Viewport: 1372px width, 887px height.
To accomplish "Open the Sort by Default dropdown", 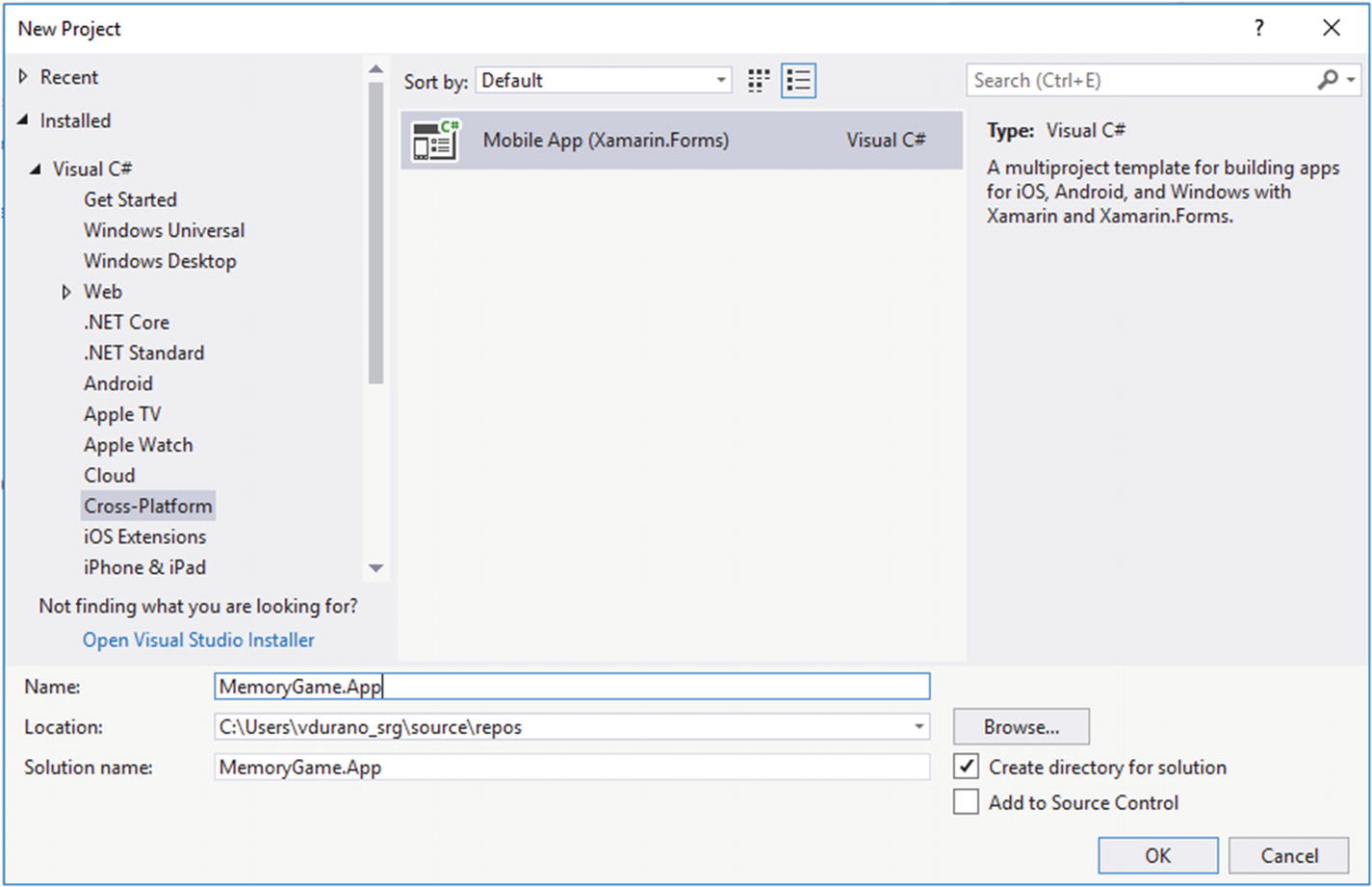I will pos(603,81).
